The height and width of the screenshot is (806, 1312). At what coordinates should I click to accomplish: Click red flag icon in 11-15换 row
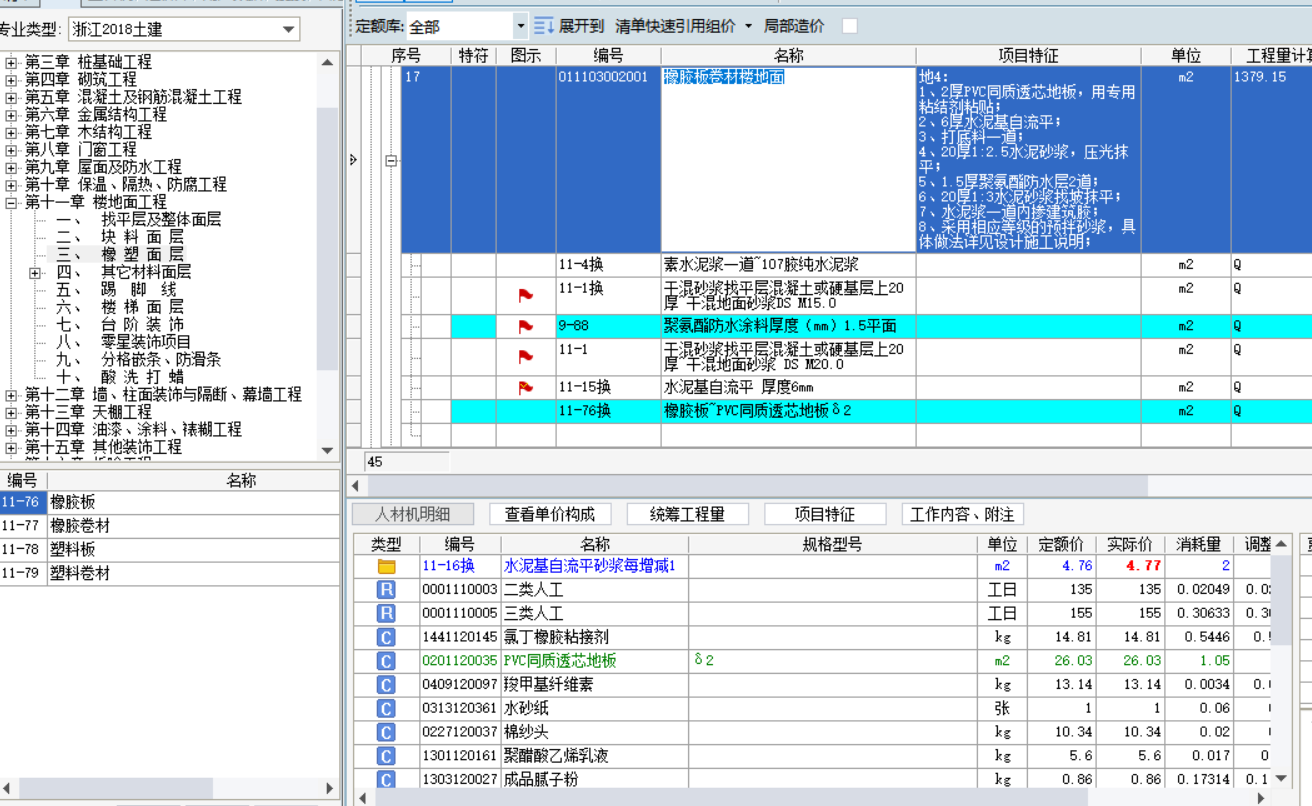[x=526, y=388]
